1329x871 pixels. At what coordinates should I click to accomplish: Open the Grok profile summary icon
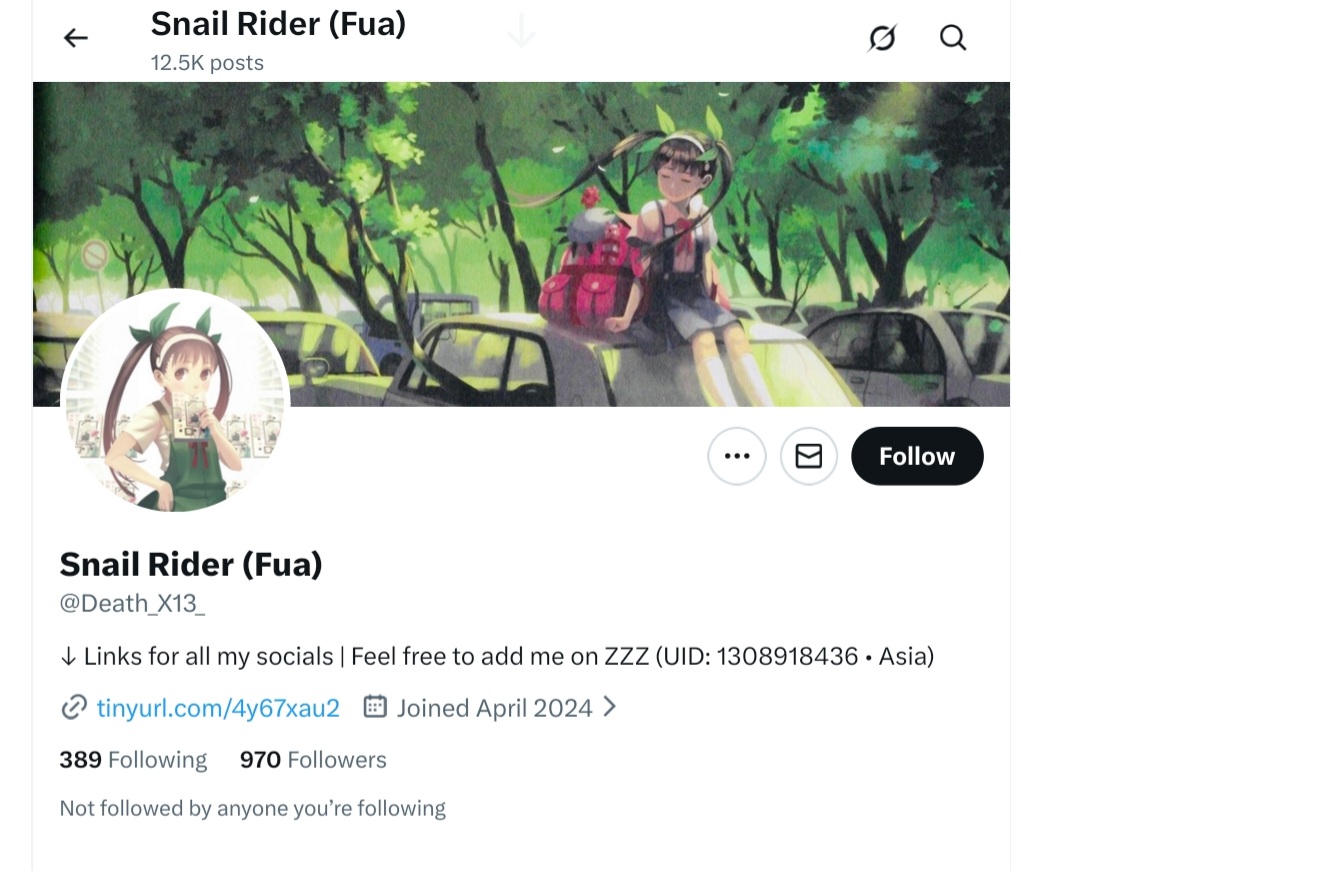pos(881,38)
